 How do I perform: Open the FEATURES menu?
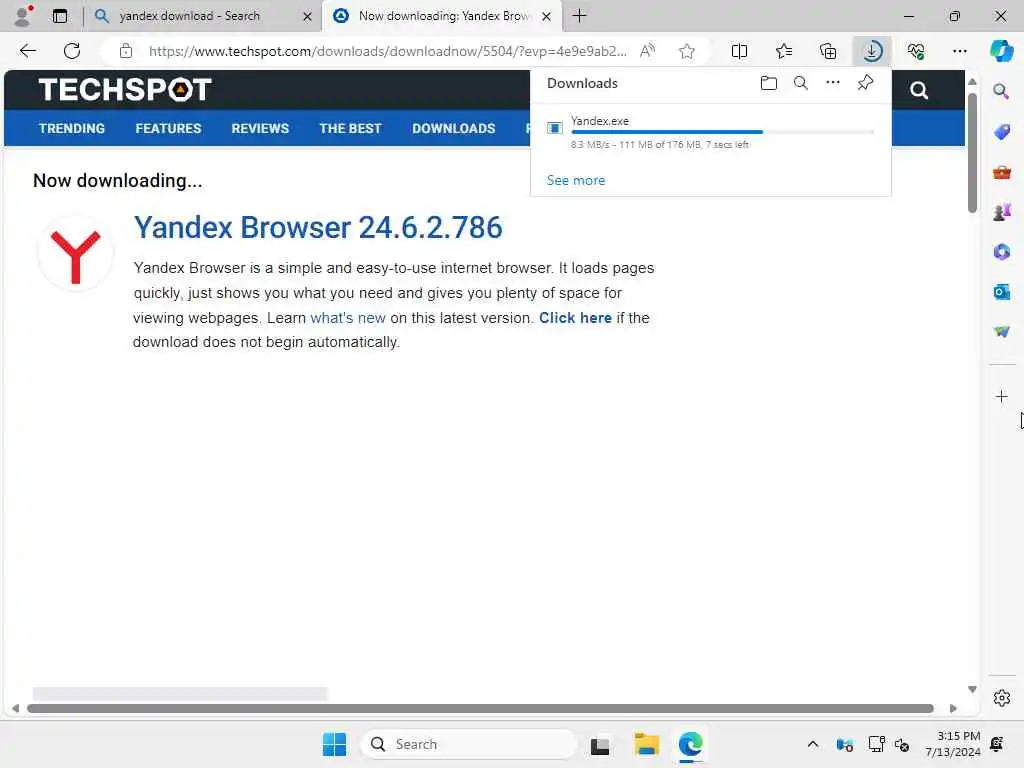pyautogui.click(x=168, y=129)
